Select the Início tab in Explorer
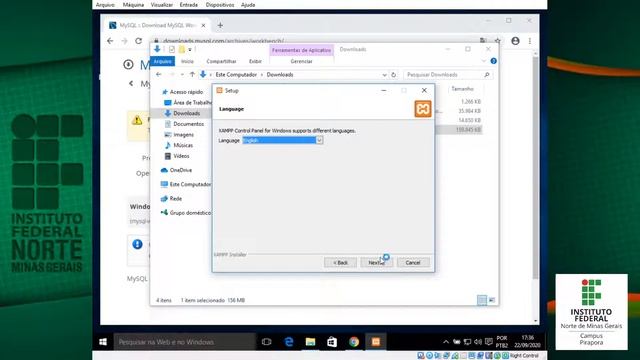 [x=187, y=61]
